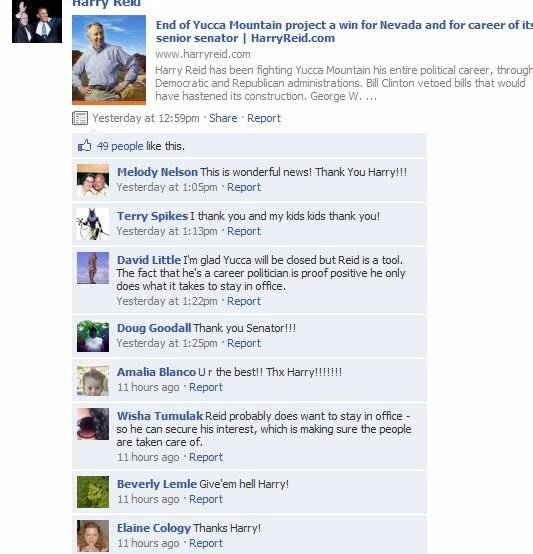Report Doug Goodall's comment
Image resolution: width=533 pixels, height=554 pixels.
tap(244, 343)
